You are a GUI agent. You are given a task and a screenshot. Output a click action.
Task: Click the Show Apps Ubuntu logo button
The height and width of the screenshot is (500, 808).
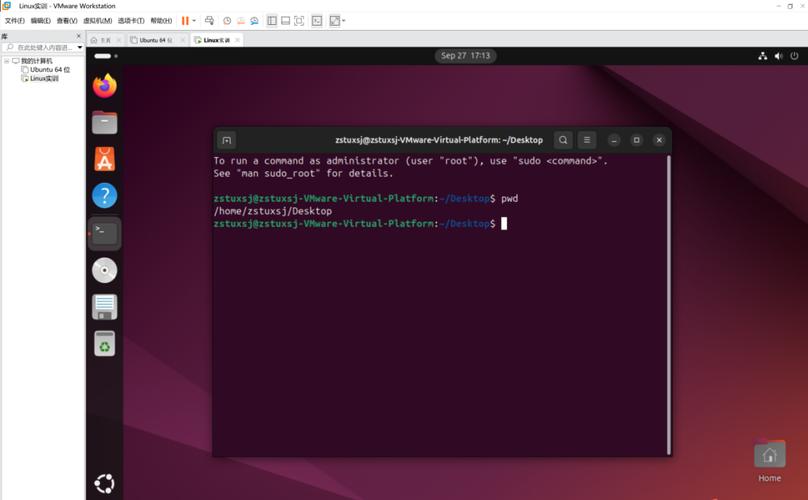point(105,484)
